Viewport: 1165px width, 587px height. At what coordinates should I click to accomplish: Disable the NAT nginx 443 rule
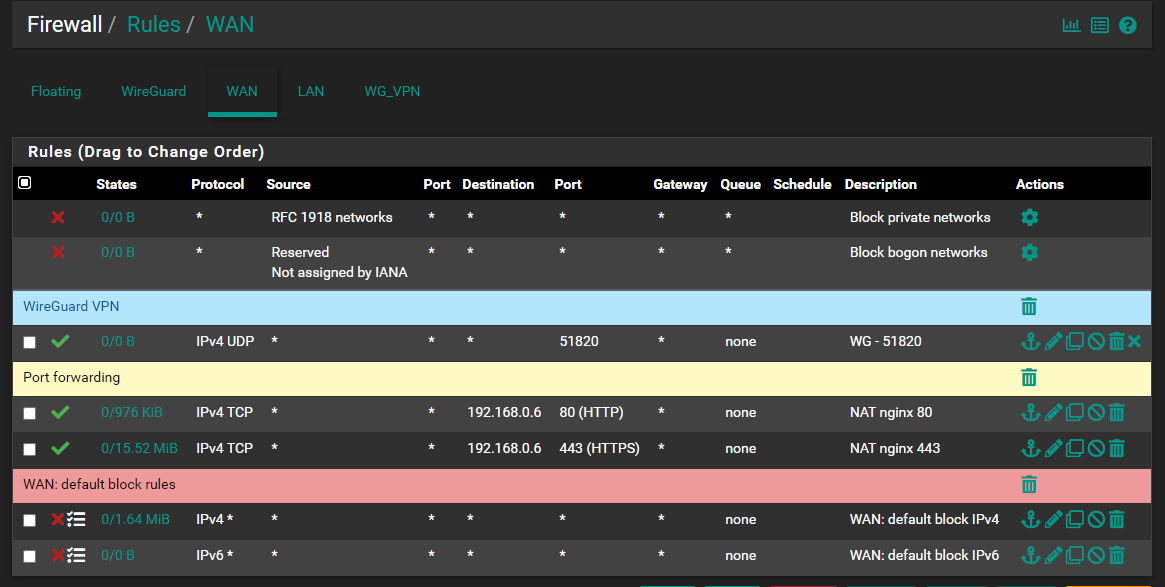point(1096,449)
